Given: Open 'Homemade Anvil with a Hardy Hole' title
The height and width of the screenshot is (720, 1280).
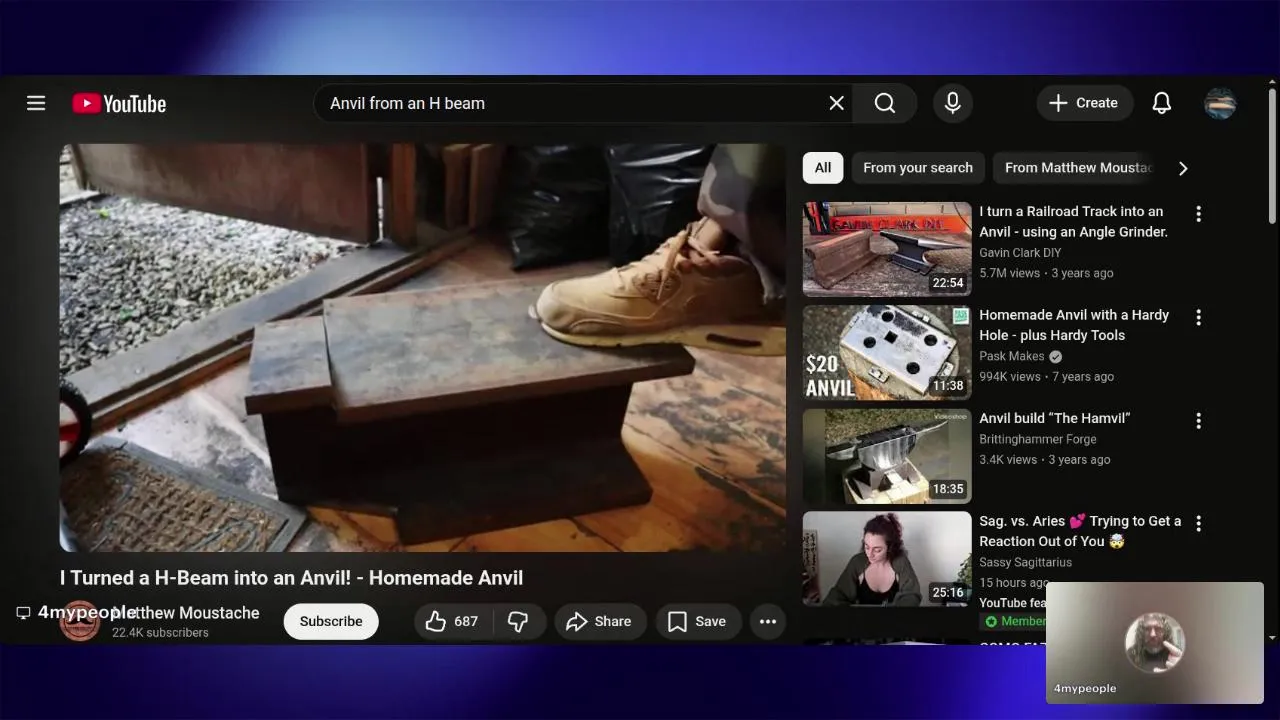Looking at the screenshot, I should click(1074, 325).
